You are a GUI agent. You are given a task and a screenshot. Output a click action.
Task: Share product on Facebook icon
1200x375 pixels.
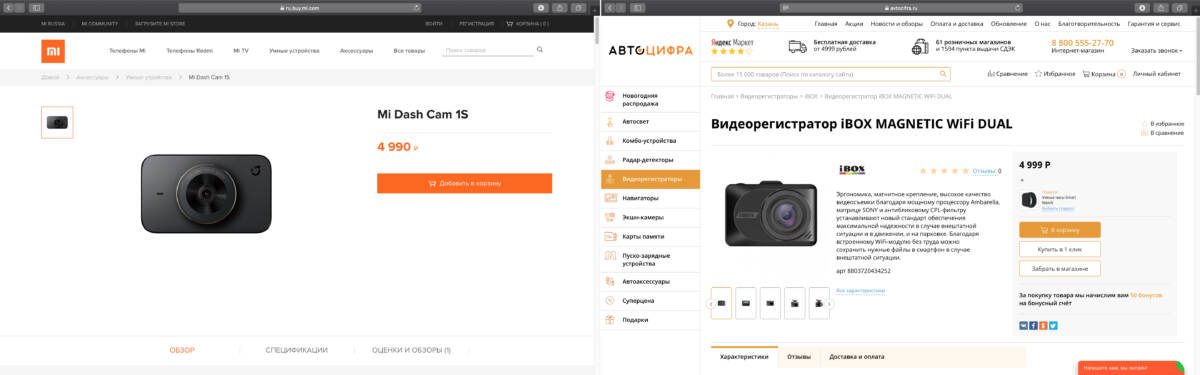[x=1033, y=325]
